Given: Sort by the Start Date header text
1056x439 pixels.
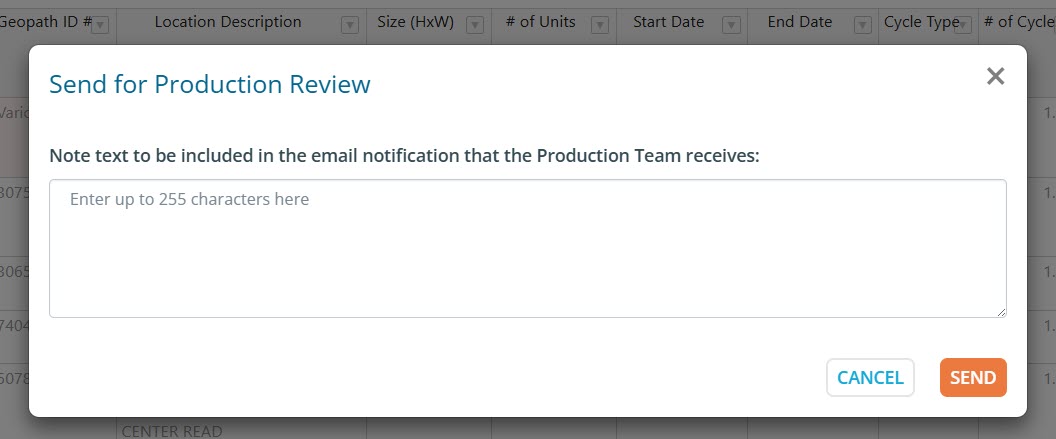Looking at the screenshot, I should pyautogui.click(x=668, y=22).
